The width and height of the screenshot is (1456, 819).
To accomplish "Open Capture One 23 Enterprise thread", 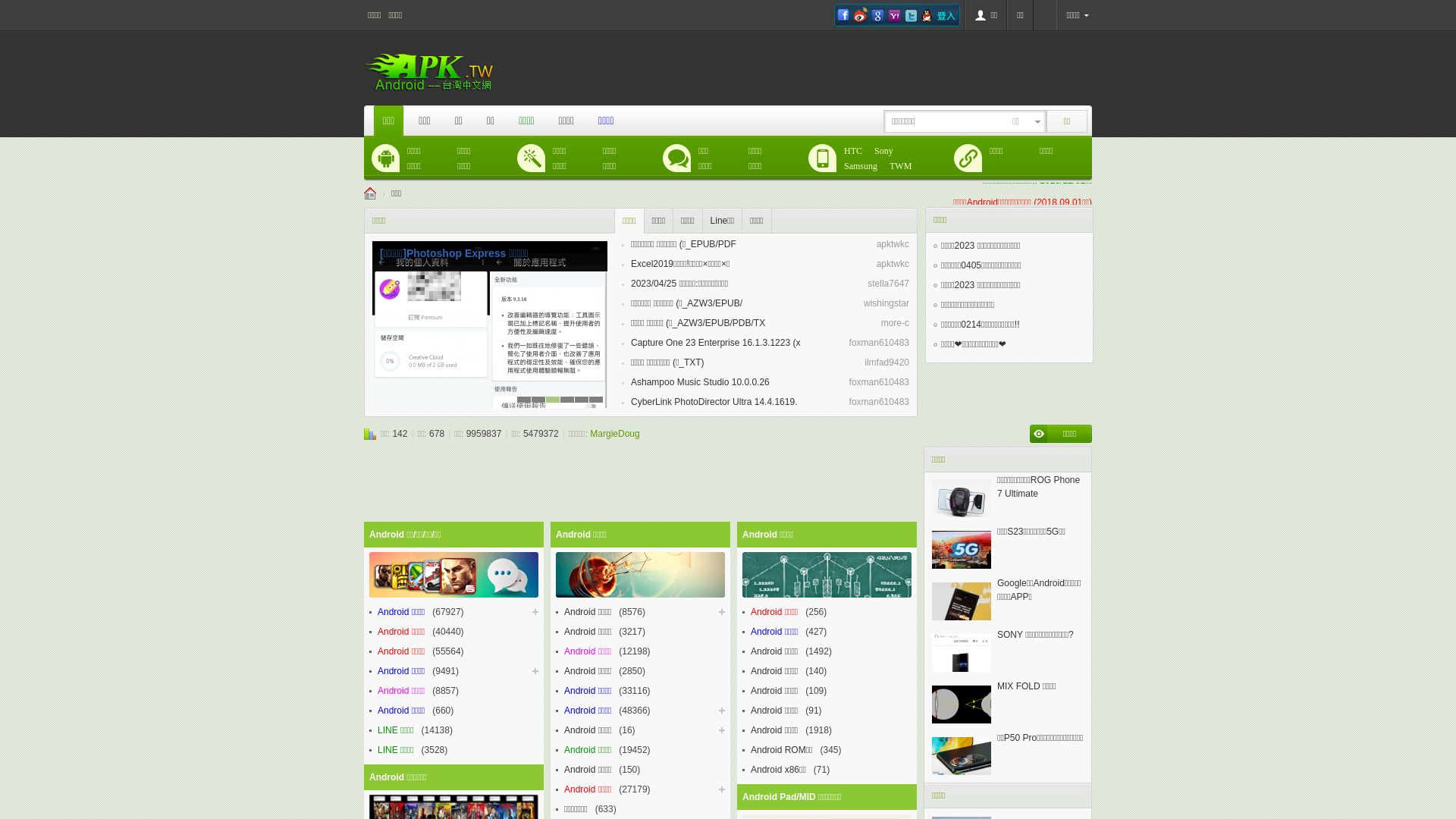I will click(716, 343).
